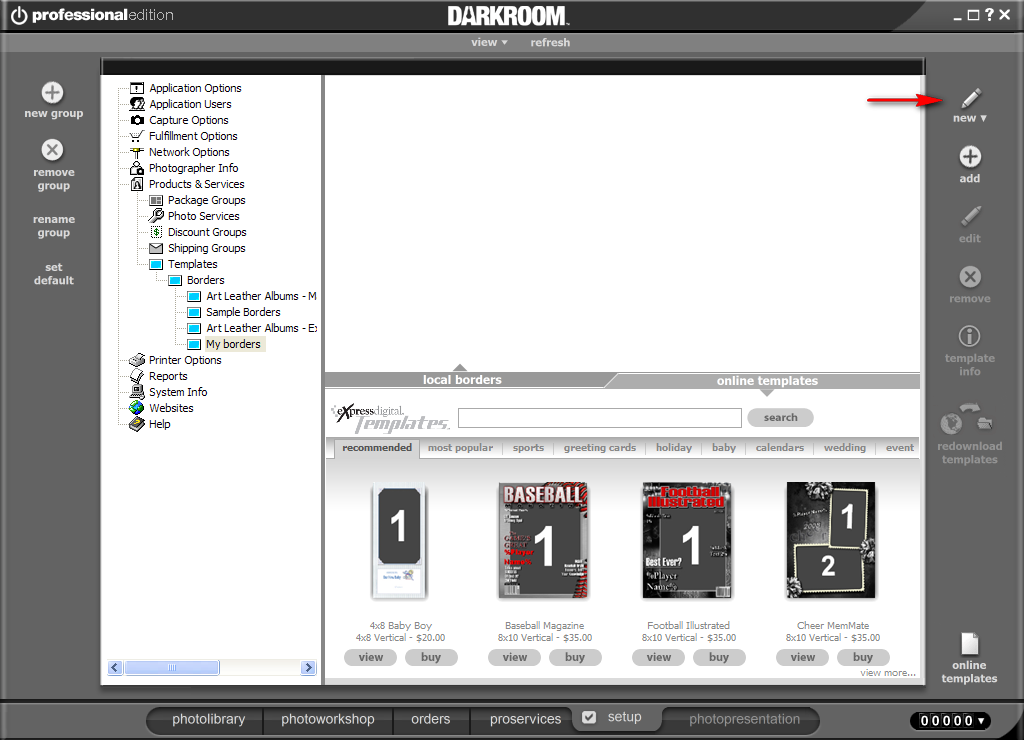Viewport: 1024px width, 740px height.
Task: Click rename group in the left sidebar
Action: coord(54,226)
